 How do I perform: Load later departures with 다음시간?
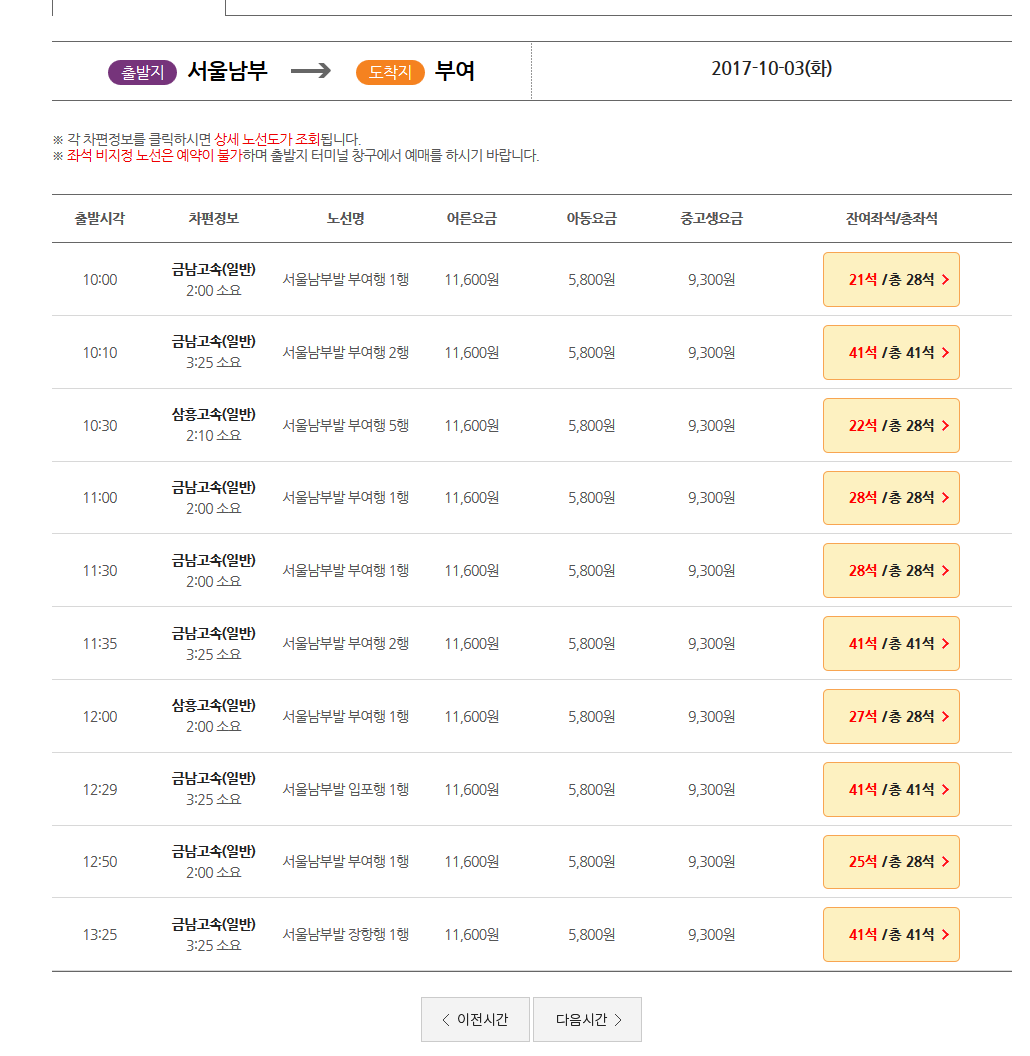pos(587,1020)
